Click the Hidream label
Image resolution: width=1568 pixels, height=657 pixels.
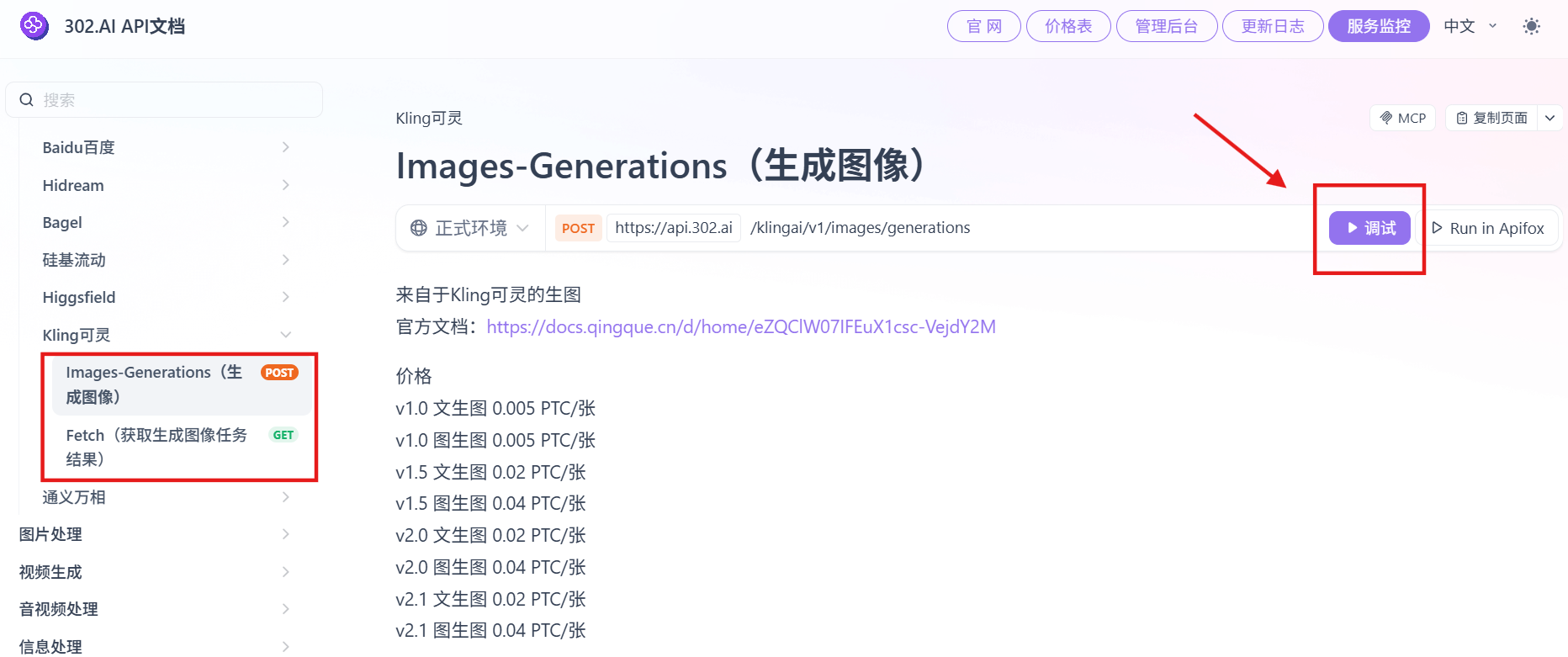click(73, 185)
